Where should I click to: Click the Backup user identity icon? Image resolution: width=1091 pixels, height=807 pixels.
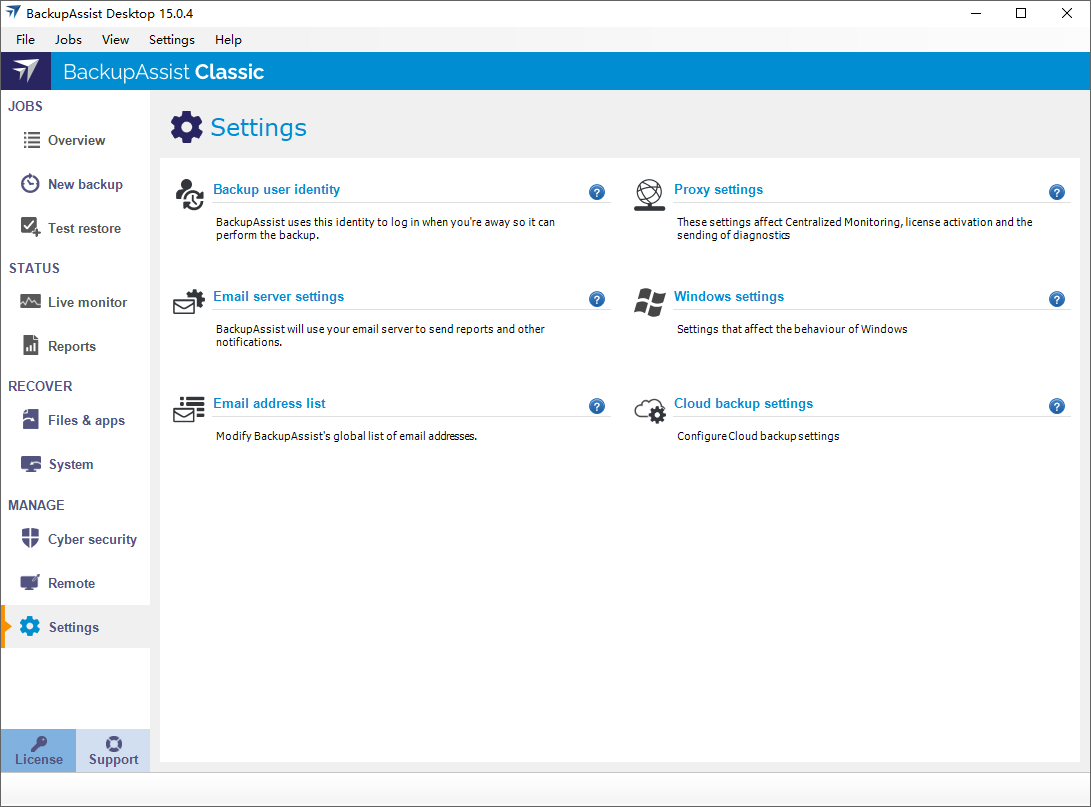pos(189,194)
